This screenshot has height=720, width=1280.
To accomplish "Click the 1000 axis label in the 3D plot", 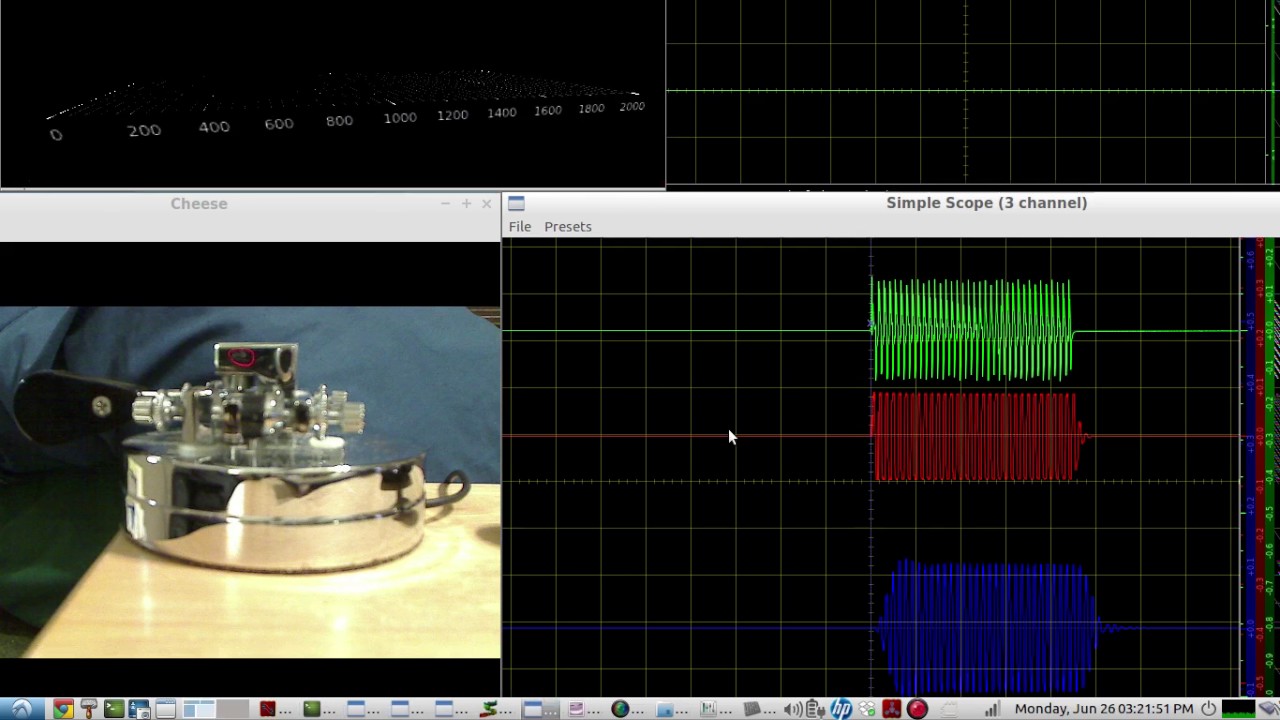I will coord(400,118).
